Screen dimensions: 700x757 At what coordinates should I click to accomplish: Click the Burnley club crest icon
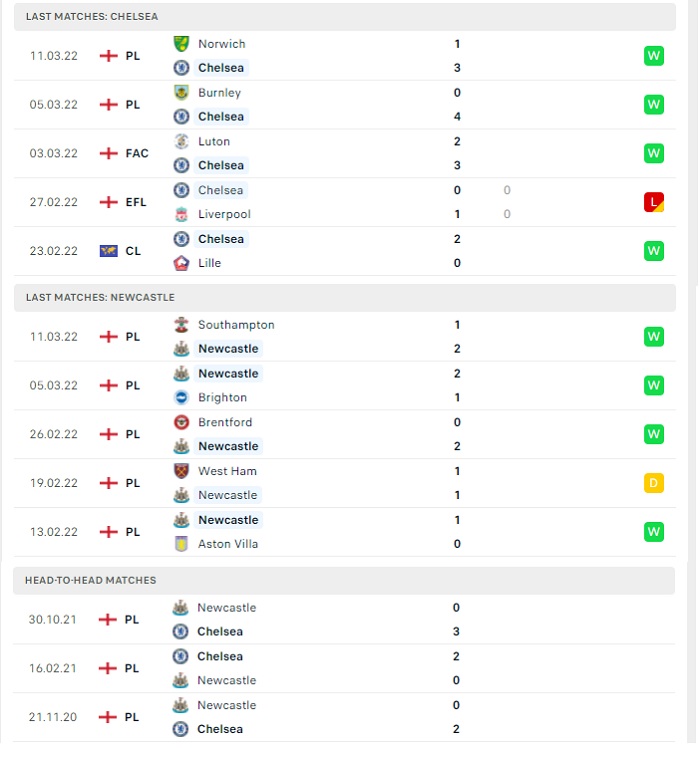tap(181, 93)
